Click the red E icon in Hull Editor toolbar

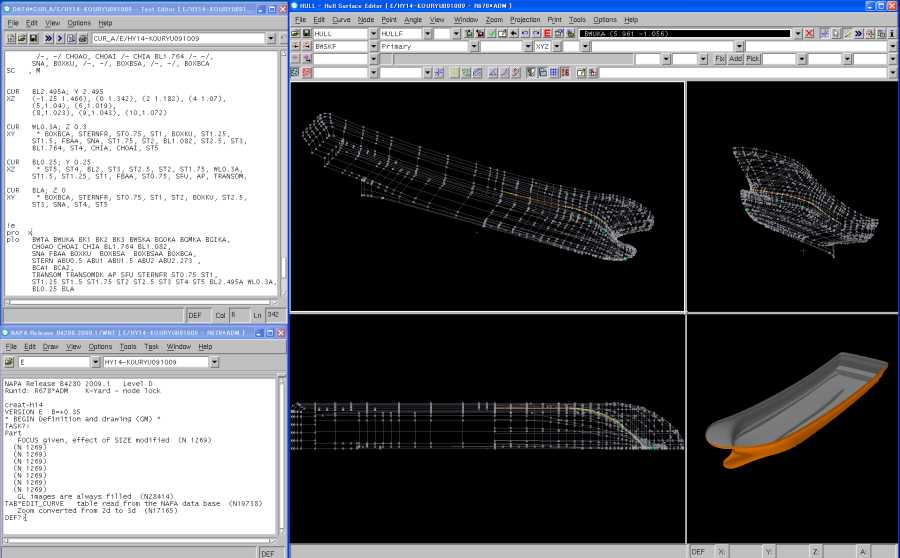(547, 33)
